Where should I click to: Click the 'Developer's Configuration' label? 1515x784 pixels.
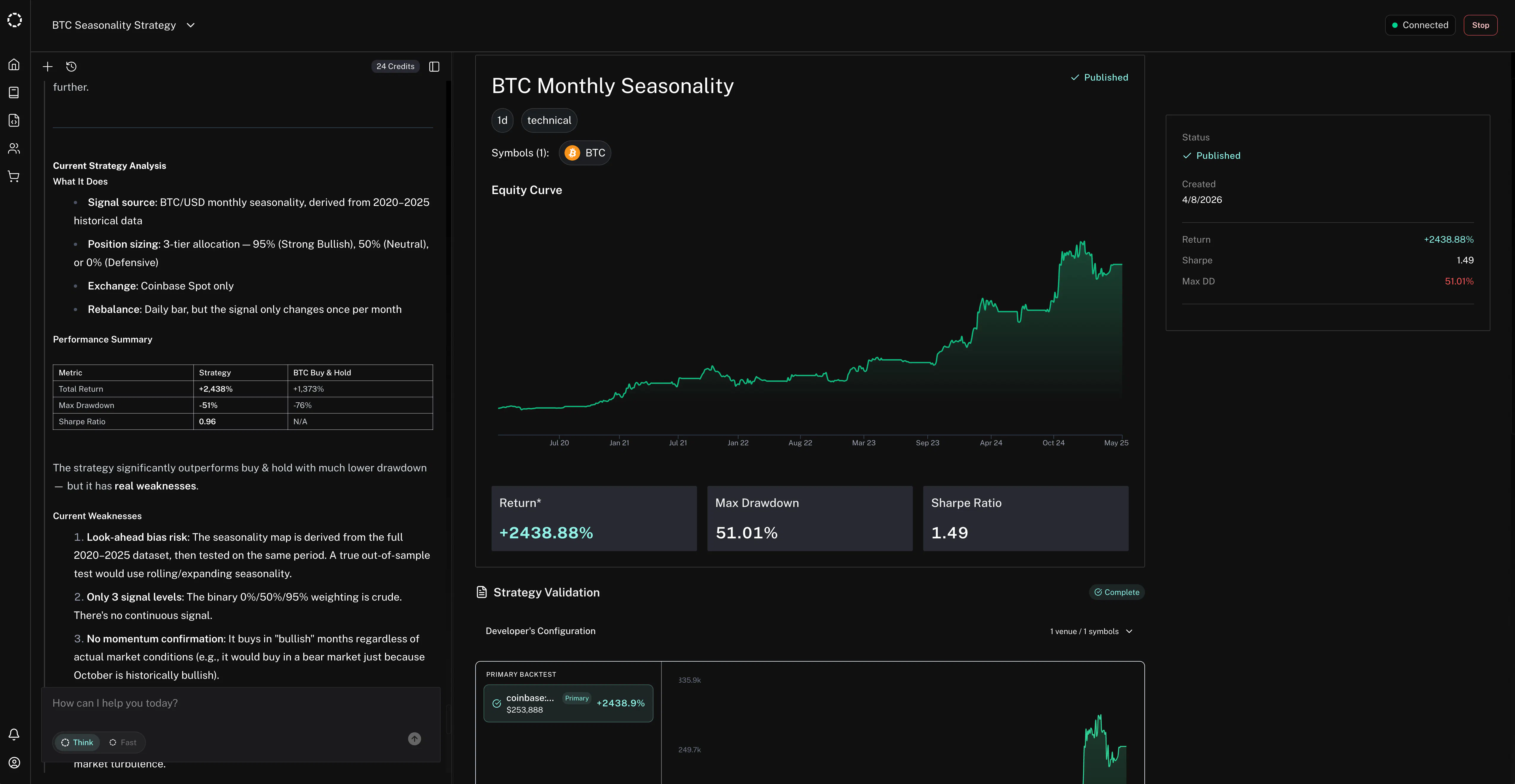tap(540, 631)
